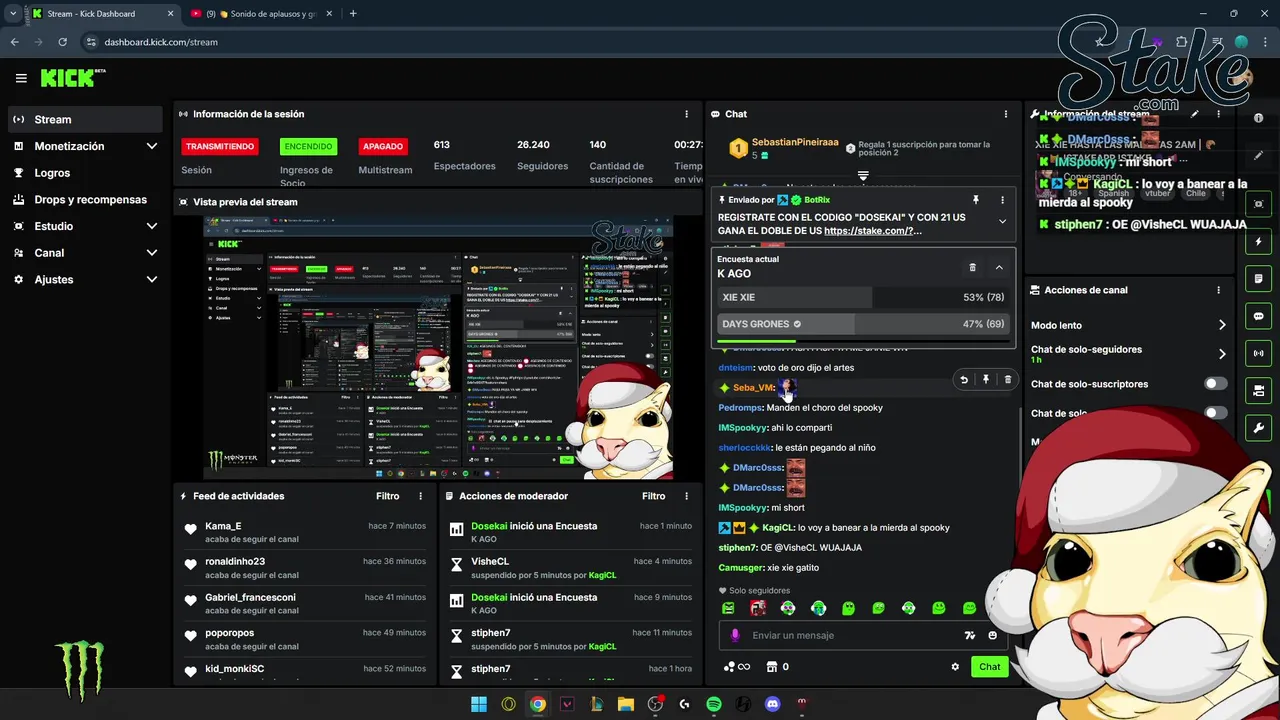1280x720 pixels.
Task: Expand the pinned BotRix message chevron
Action: click(1002, 222)
